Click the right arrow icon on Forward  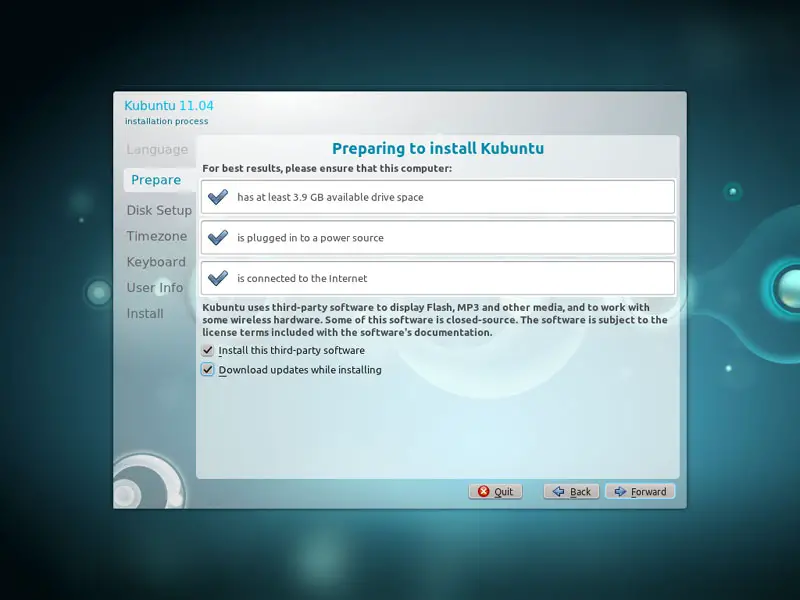(619, 491)
